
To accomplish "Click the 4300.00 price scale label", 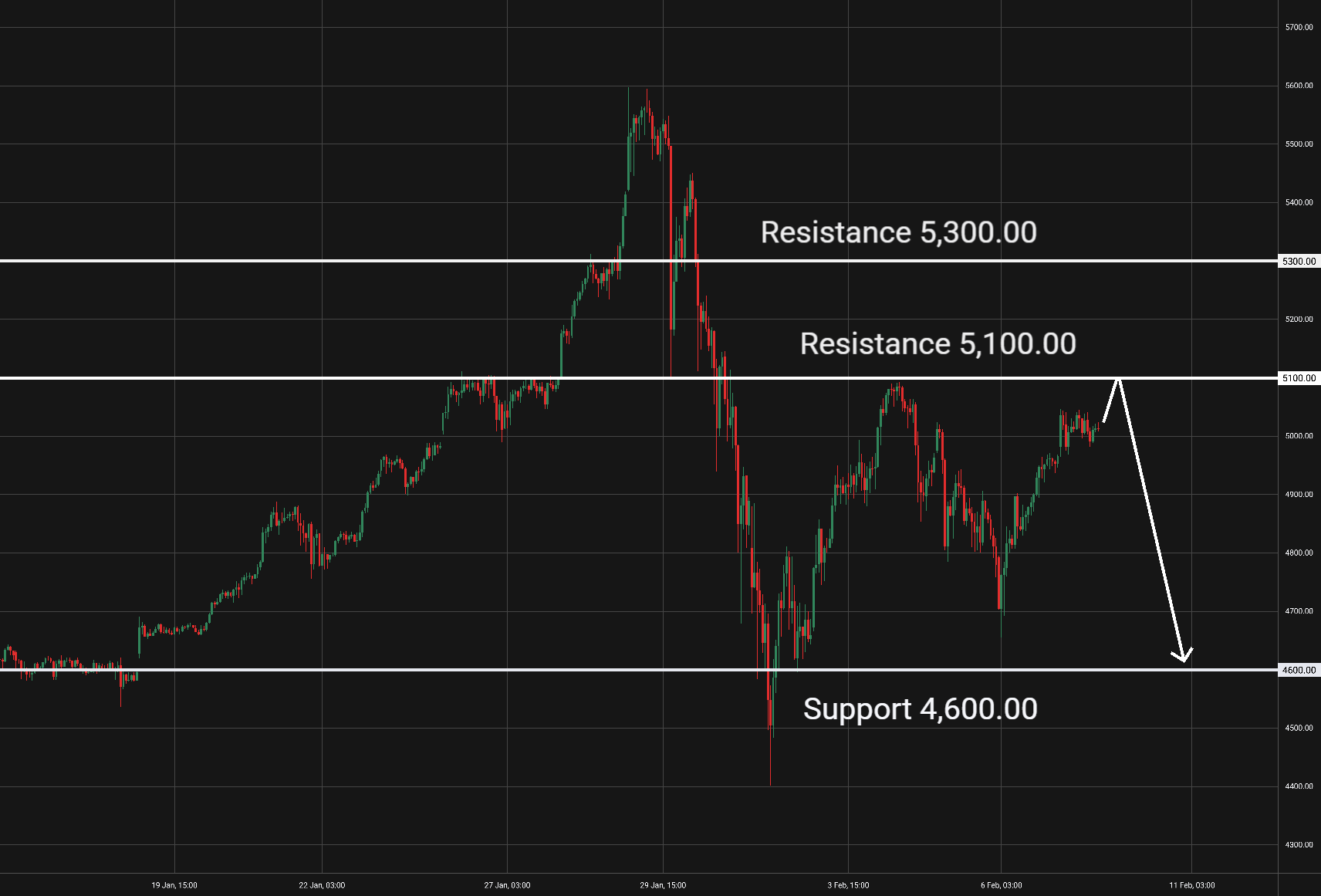I will point(1299,845).
